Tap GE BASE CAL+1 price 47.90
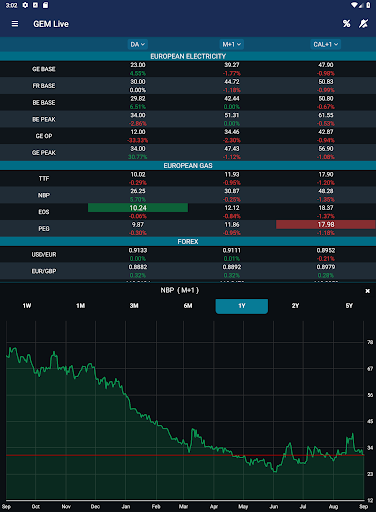Image resolution: width=376 pixels, height=512 pixels. [x=326, y=65]
